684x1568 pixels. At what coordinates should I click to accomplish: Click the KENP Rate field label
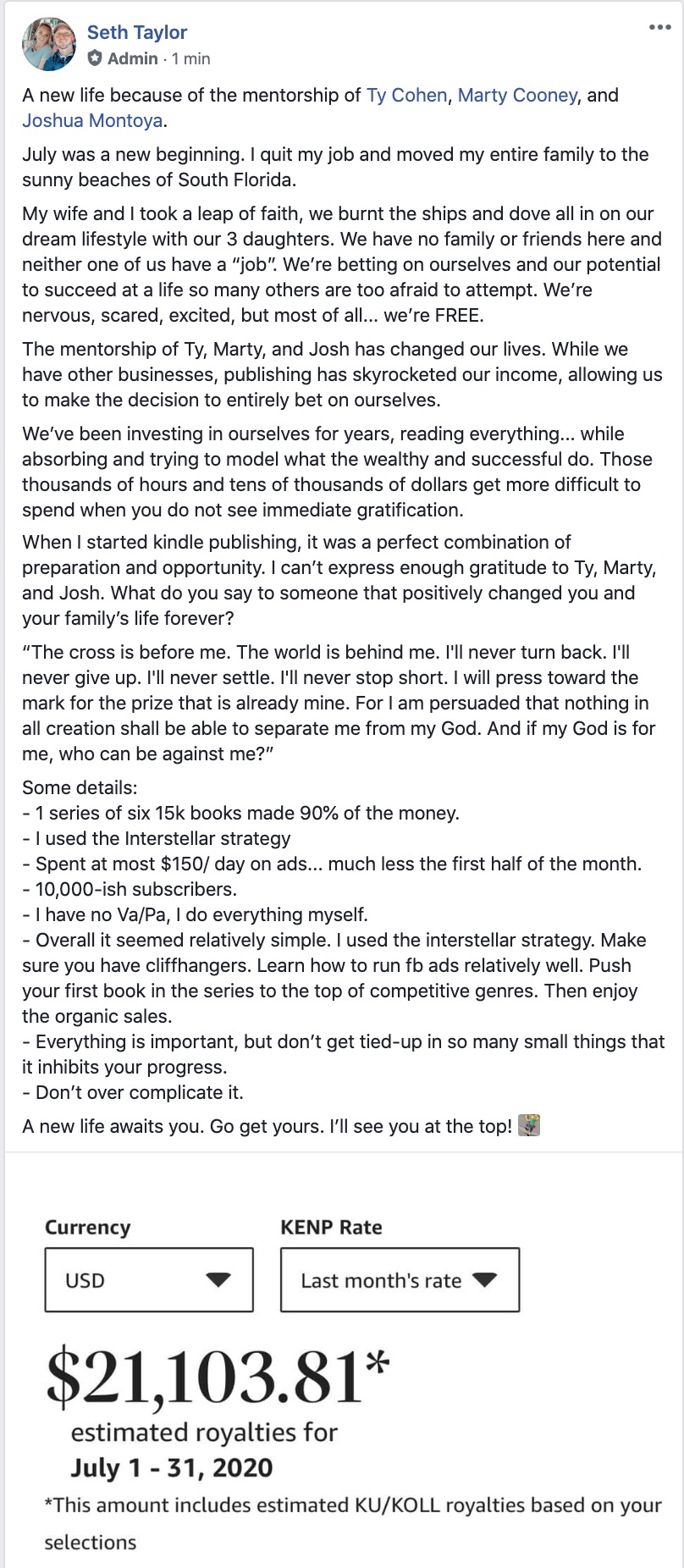(331, 1227)
